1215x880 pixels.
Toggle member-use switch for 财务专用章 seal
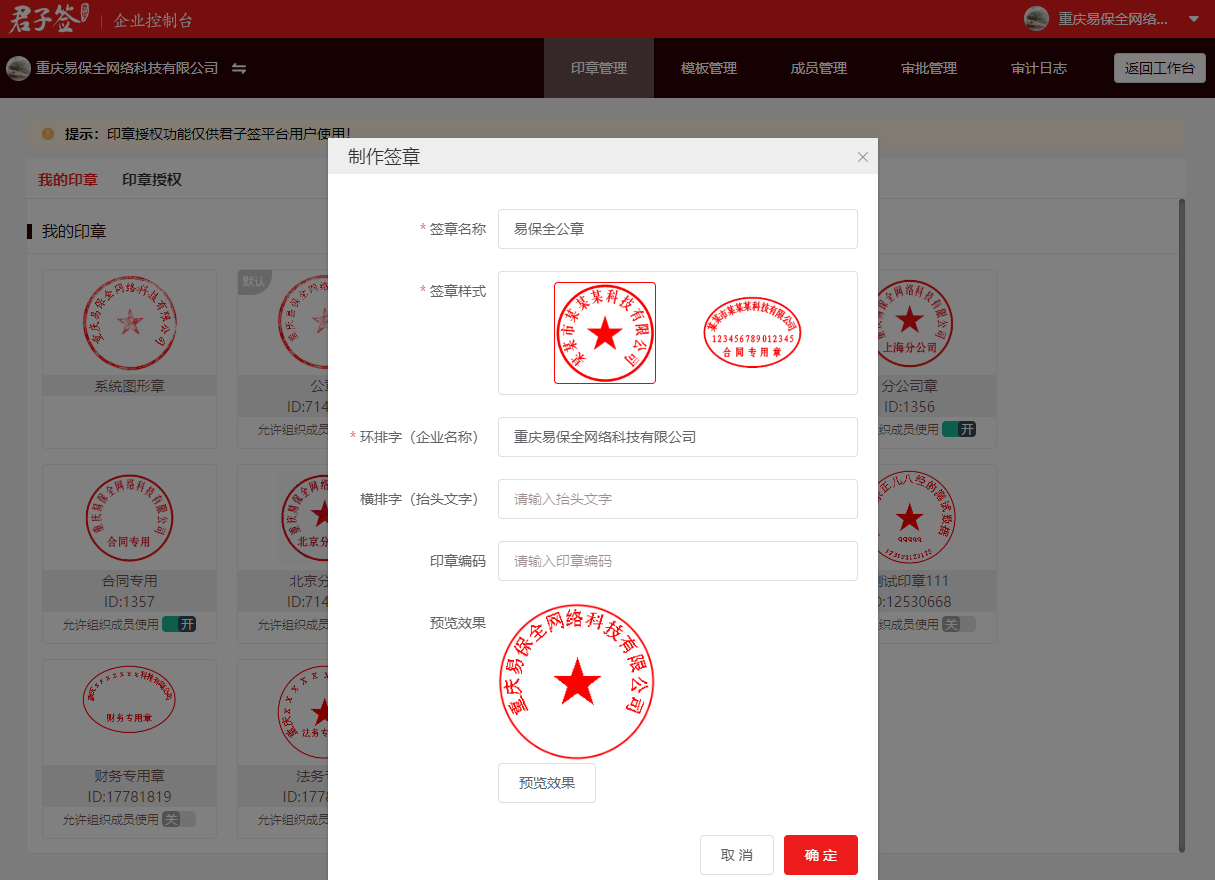(179, 819)
